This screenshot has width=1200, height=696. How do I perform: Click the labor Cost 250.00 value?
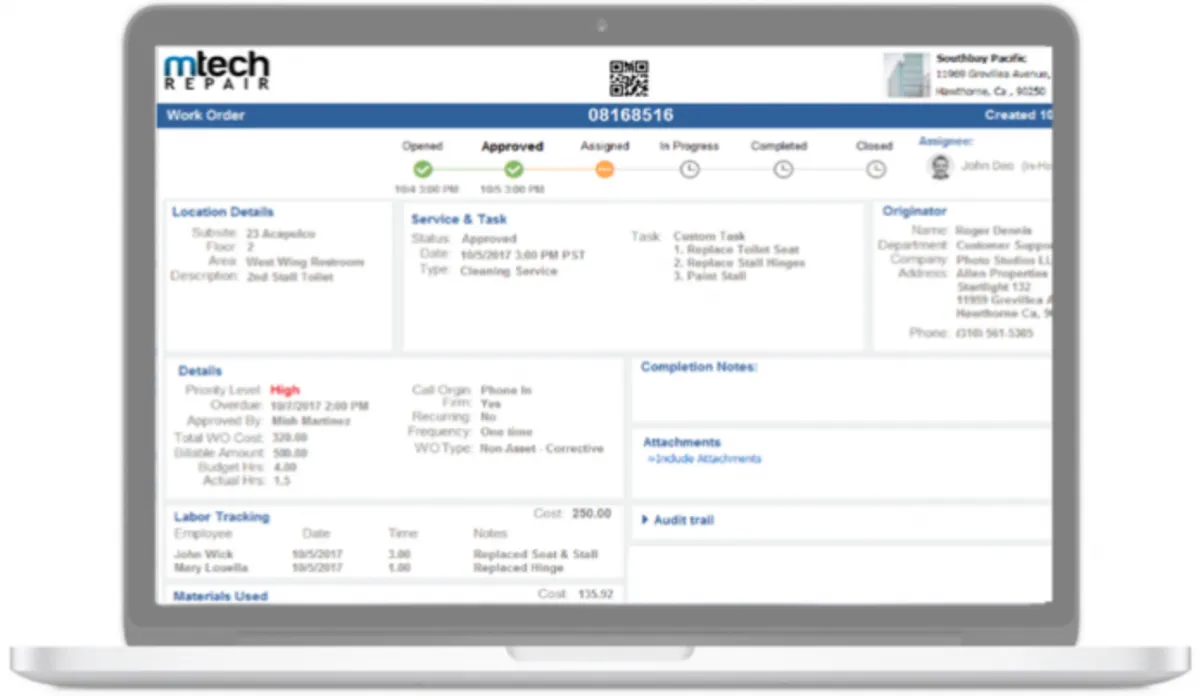(591, 514)
